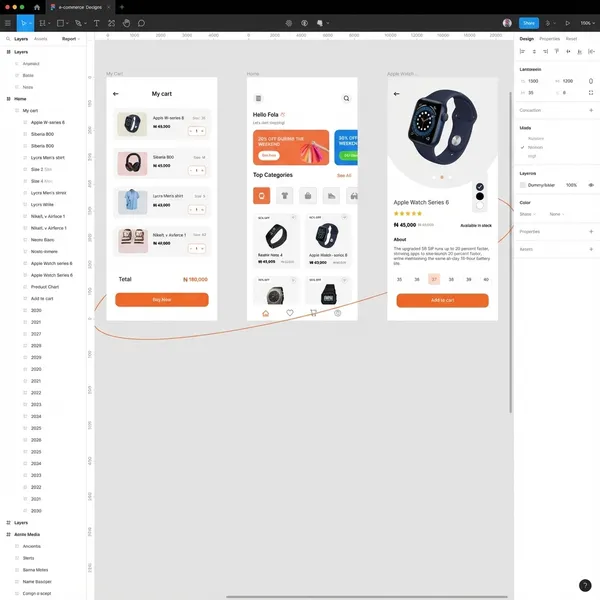Image resolution: width=600 pixels, height=600 pixels.
Task: Align selection to vertical centers
Action: (568, 51)
